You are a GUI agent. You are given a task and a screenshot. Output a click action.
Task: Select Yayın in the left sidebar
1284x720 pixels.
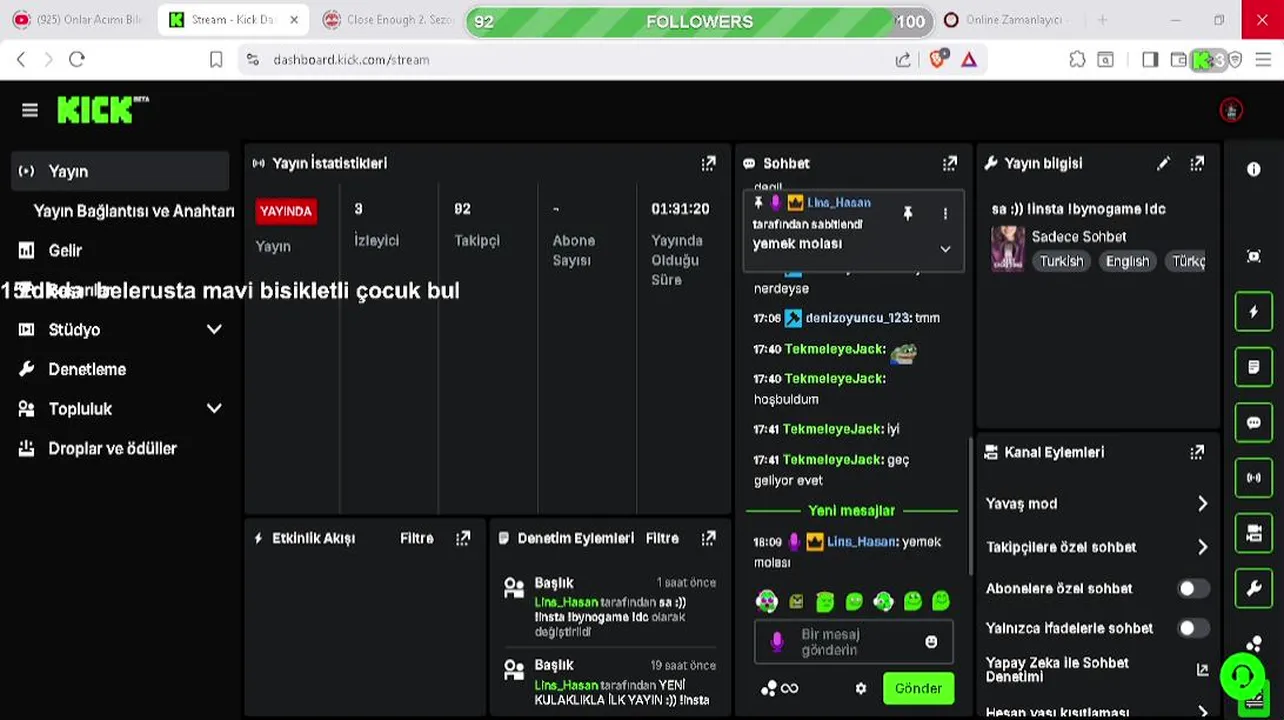(120, 171)
